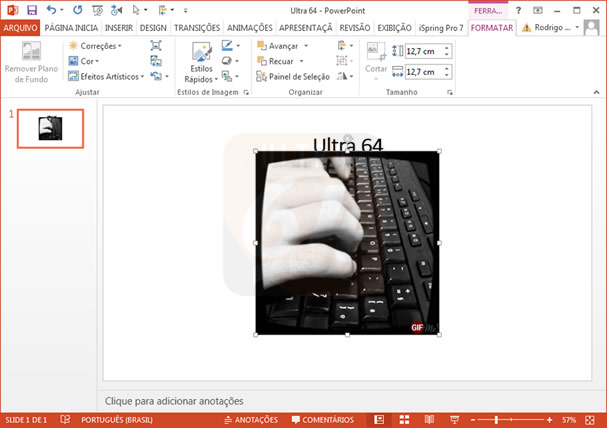This screenshot has width=607, height=428.
Task: Save the presentation with the floppy disk icon
Action: pos(32,10)
